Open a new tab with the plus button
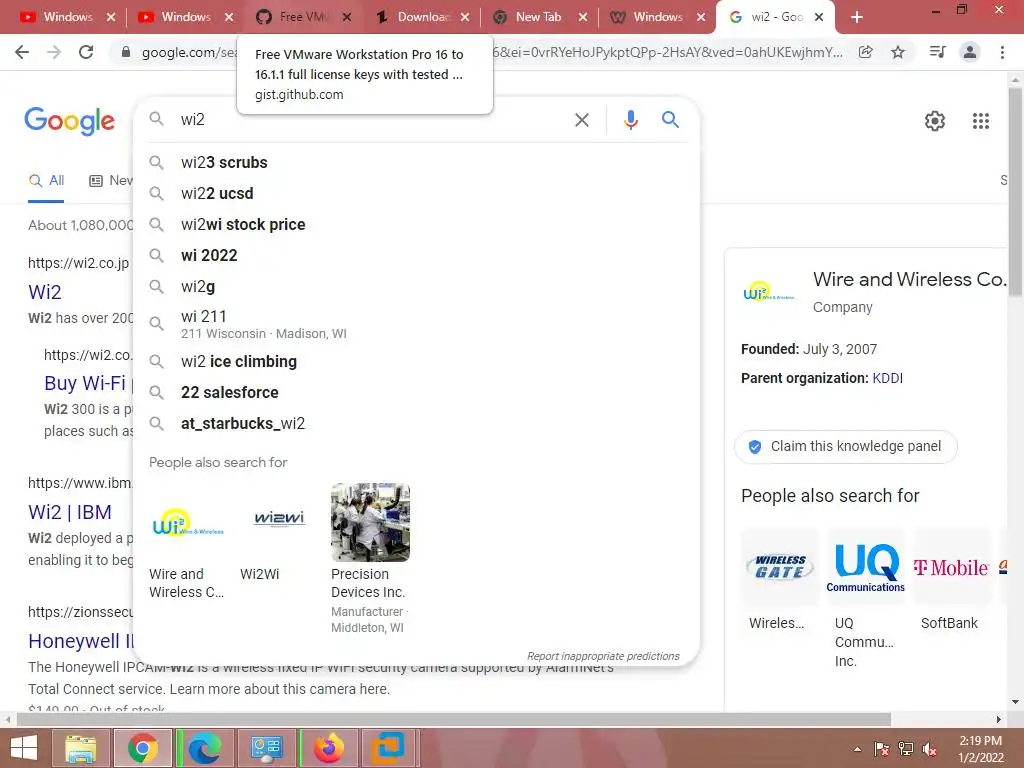 [857, 17]
